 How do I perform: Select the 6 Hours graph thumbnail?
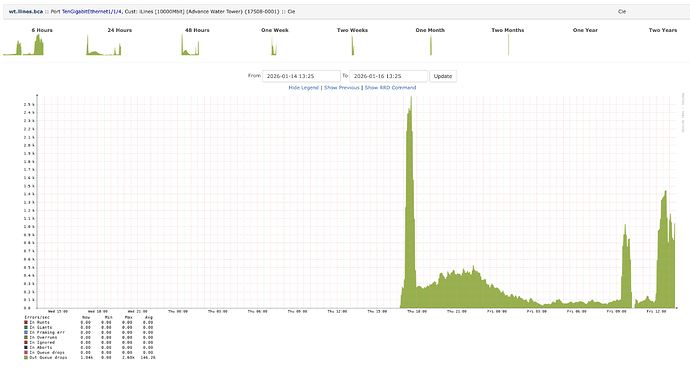click(24, 44)
